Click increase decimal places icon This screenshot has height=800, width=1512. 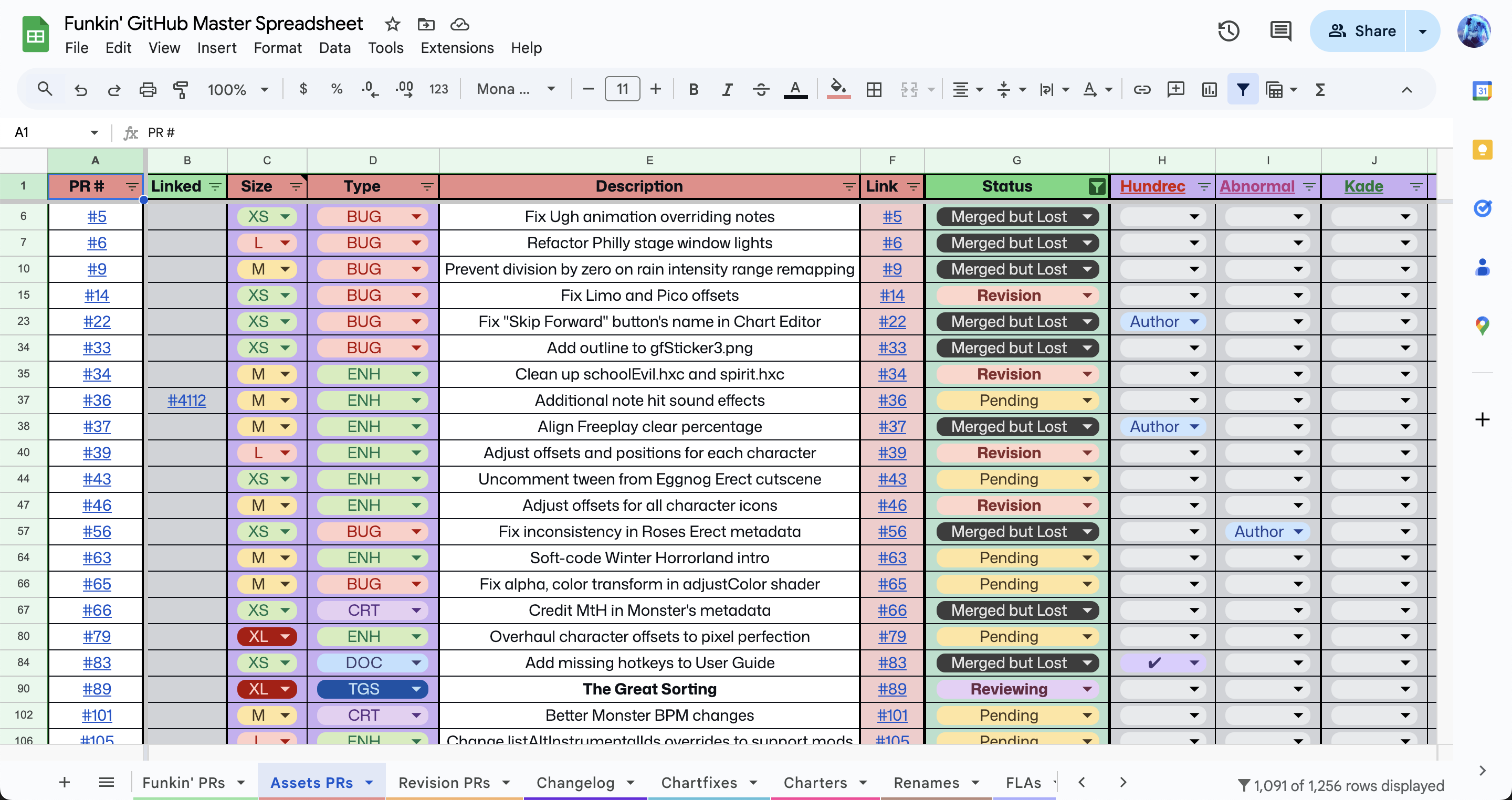pos(404,89)
